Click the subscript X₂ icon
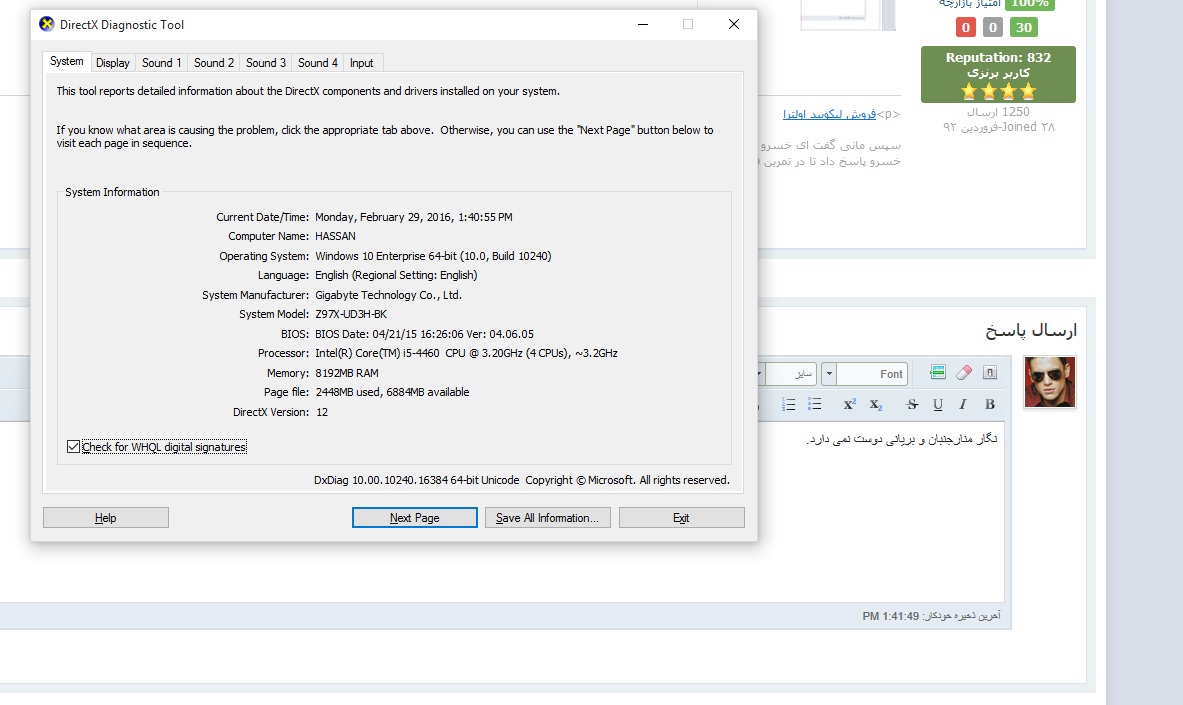This screenshot has width=1183, height=705. click(x=876, y=404)
